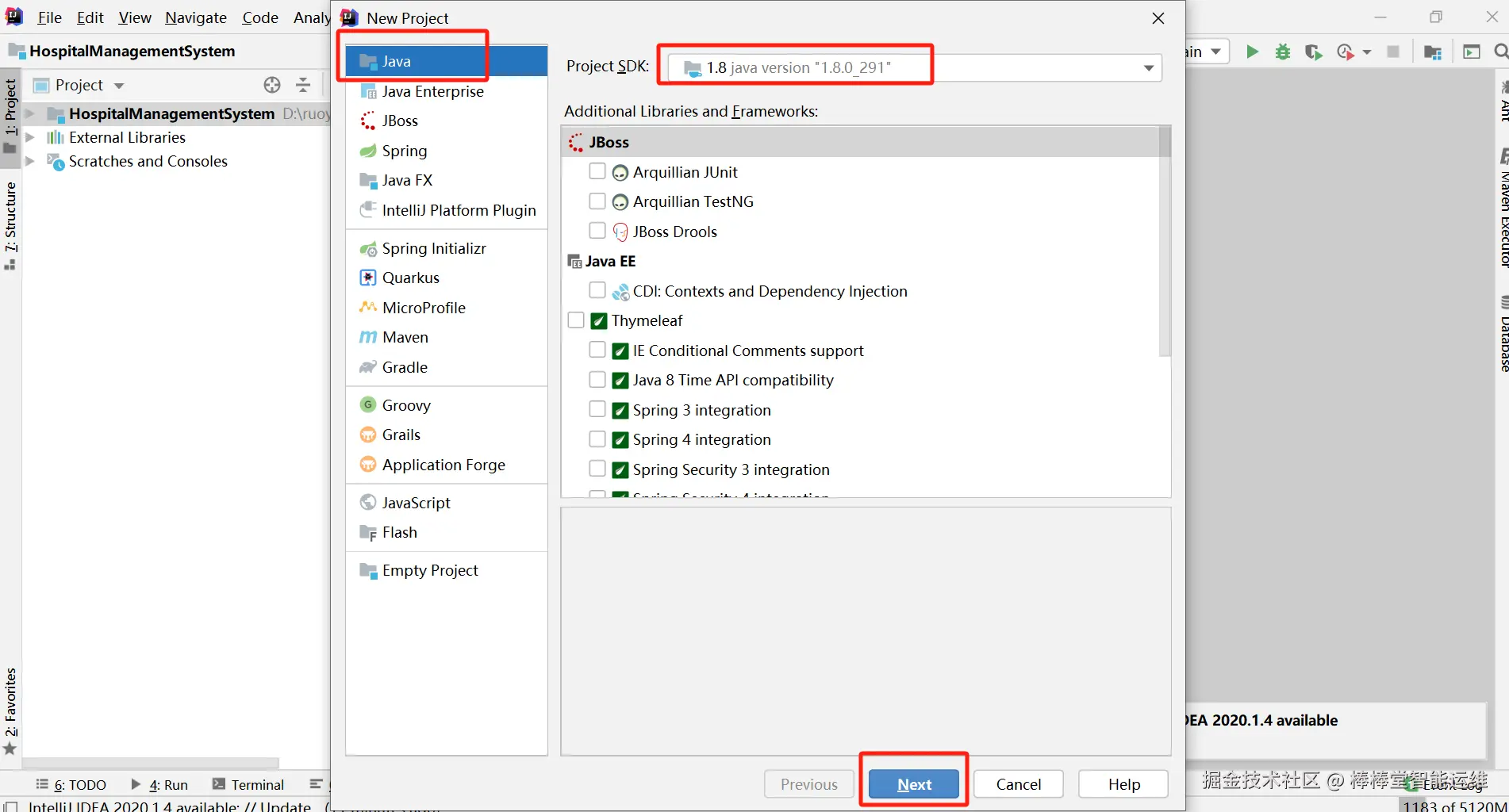Viewport: 1509px width, 812px height.
Task: Click the search magnifier in toolbar
Action: 1499,52
